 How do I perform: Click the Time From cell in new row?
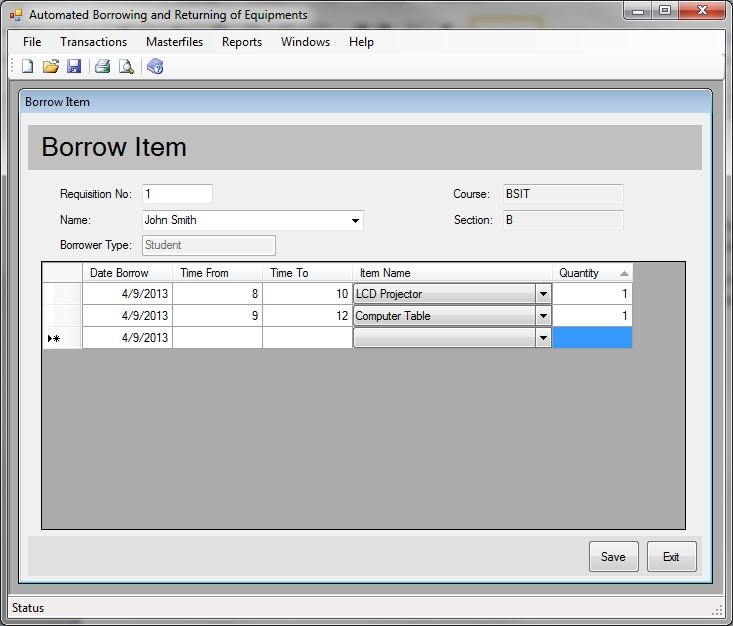[217, 338]
